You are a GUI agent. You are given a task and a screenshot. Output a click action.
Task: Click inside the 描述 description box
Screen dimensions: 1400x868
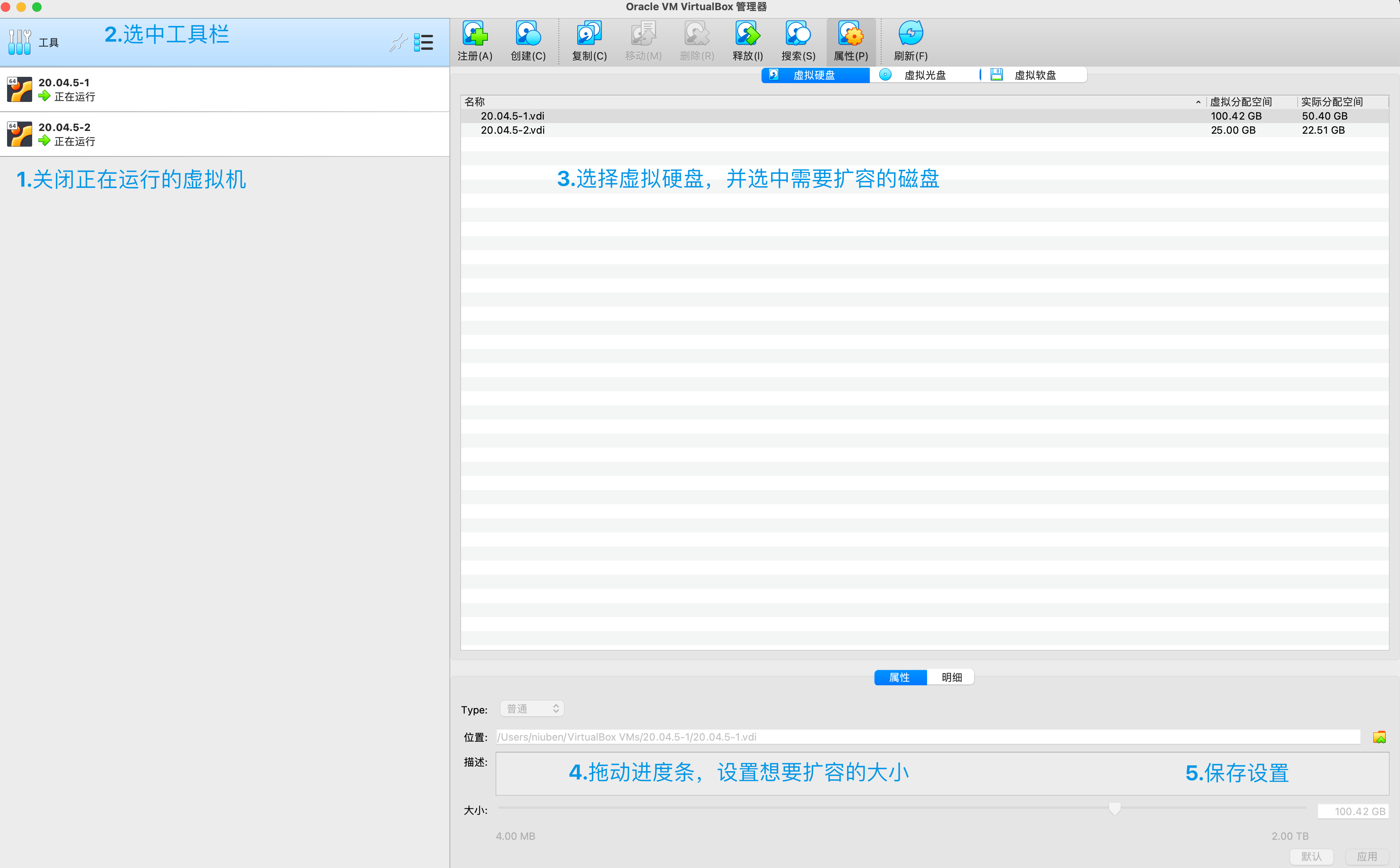pyautogui.click(x=942, y=774)
